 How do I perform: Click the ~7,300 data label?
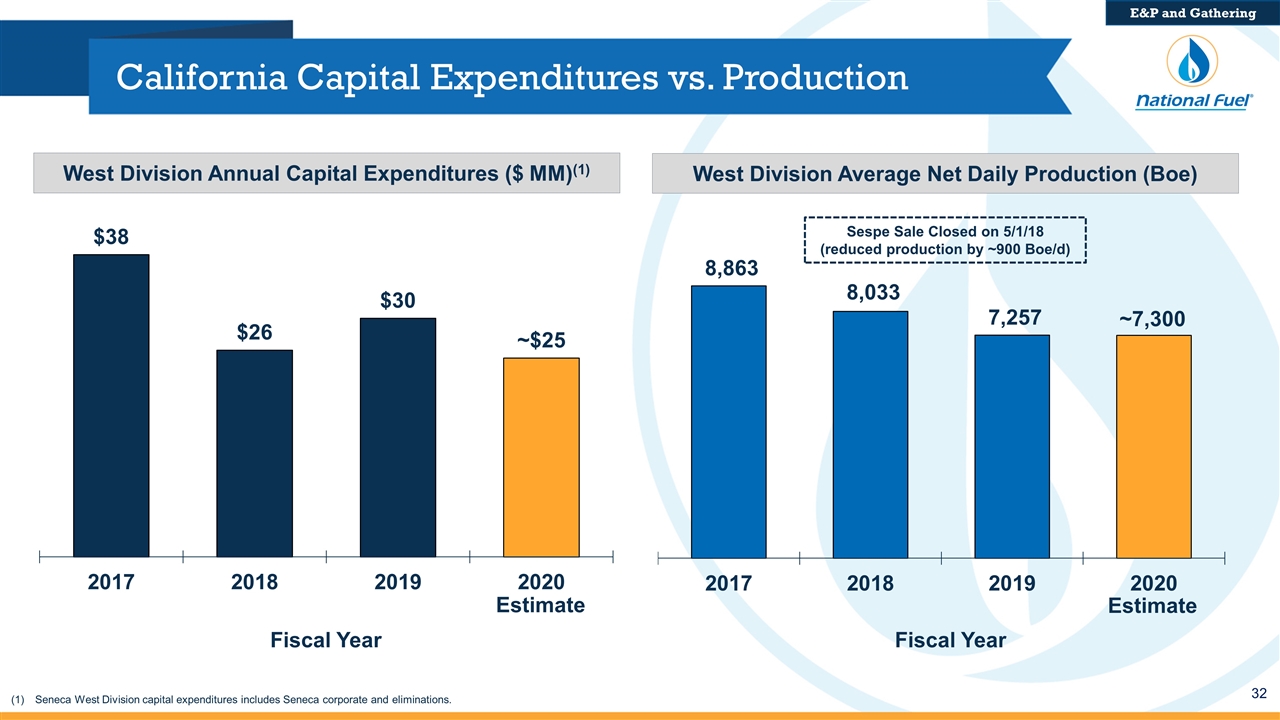click(x=1152, y=319)
